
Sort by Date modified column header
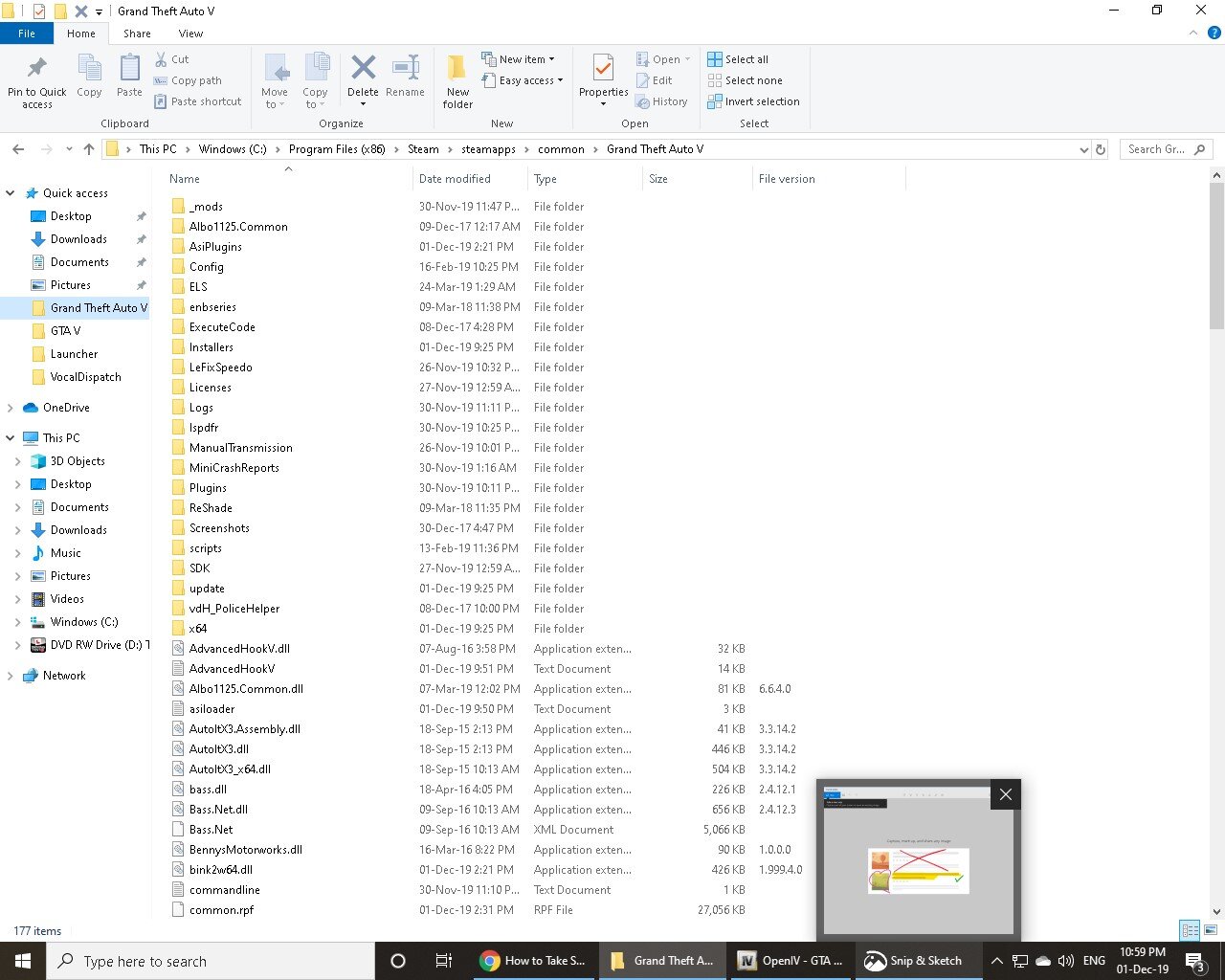coord(470,179)
